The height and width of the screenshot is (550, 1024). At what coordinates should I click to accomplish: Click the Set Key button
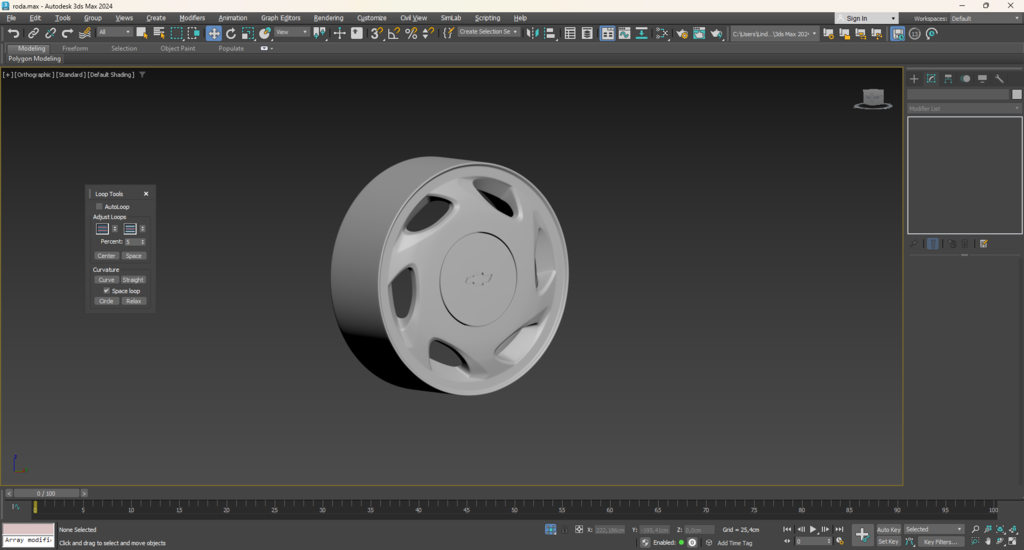click(x=888, y=542)
